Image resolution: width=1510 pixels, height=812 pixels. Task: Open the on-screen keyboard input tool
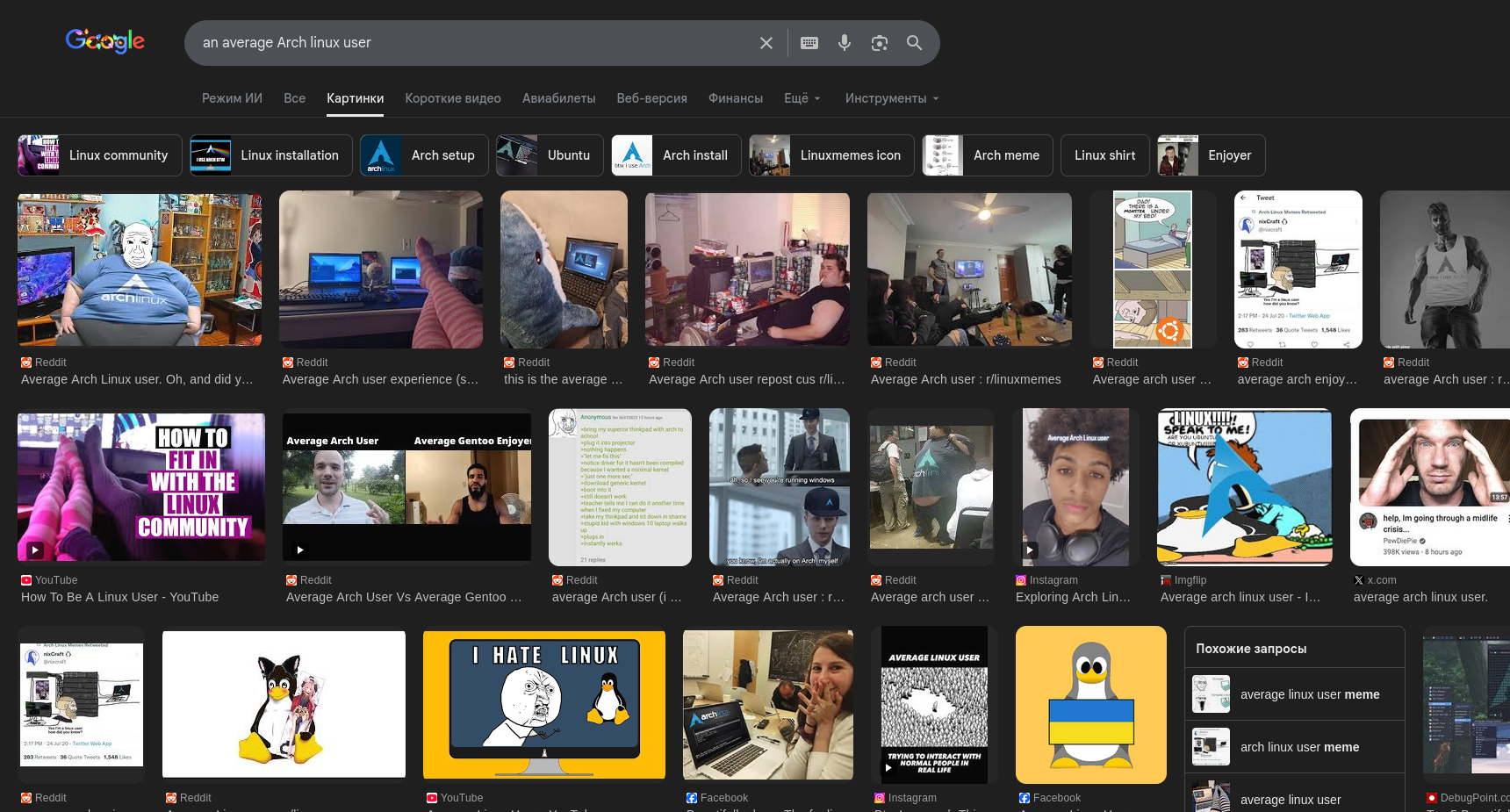(809, 43)
